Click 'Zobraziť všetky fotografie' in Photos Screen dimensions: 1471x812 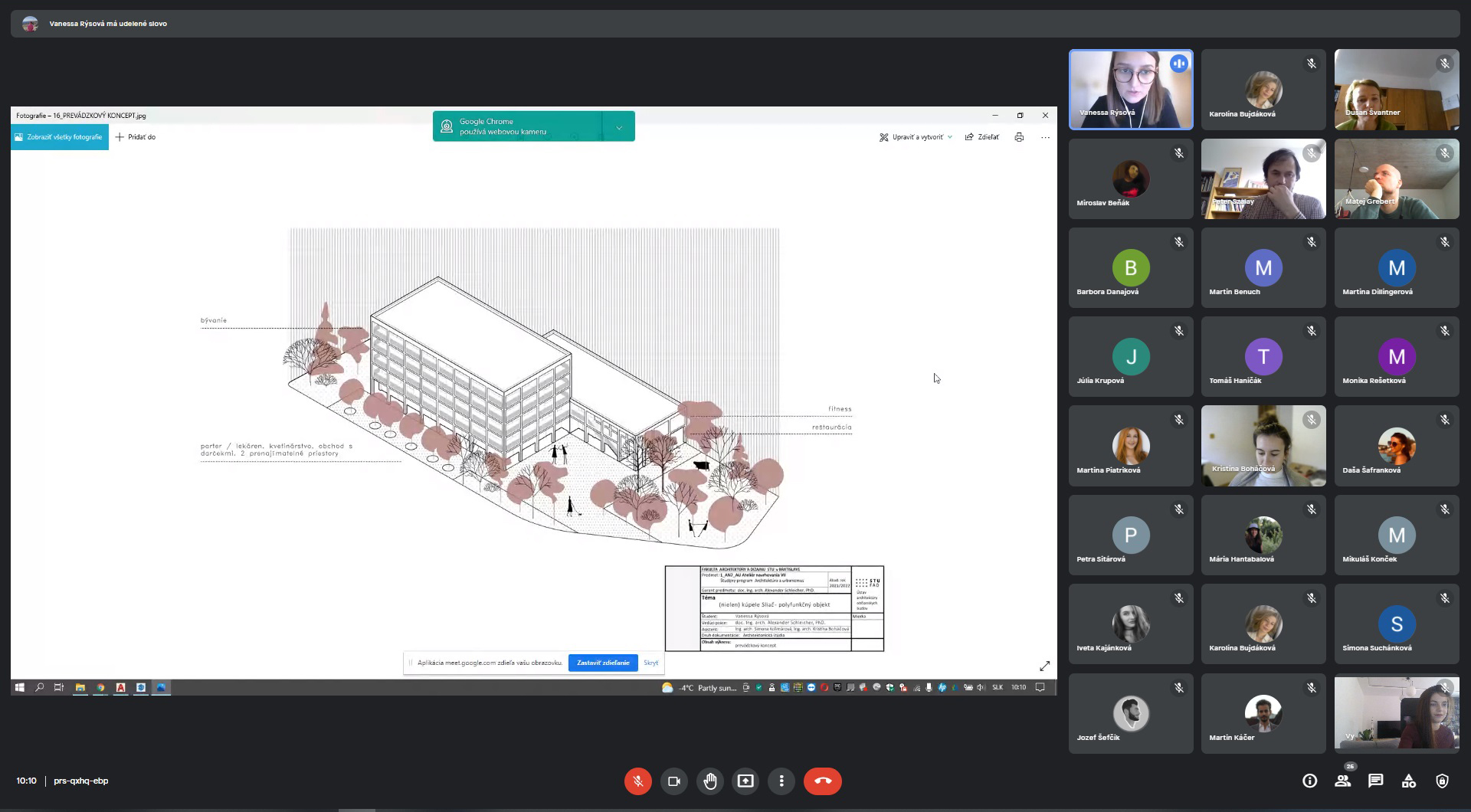(60, 137)
